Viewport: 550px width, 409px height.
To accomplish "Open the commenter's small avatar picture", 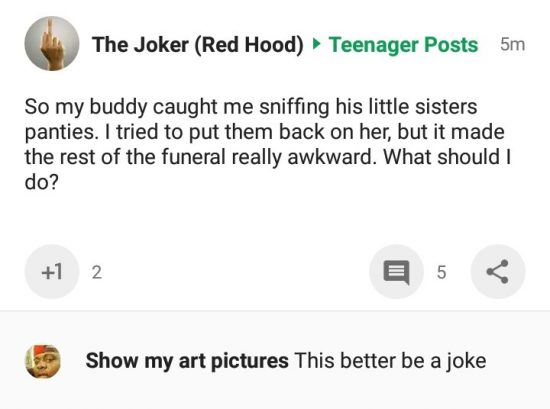I will [x=43, y=361].
